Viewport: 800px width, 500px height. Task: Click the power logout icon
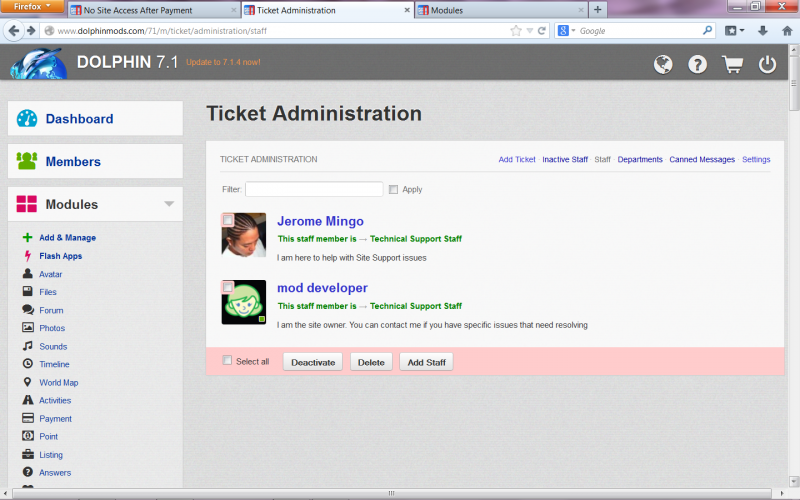coord(767,65)
